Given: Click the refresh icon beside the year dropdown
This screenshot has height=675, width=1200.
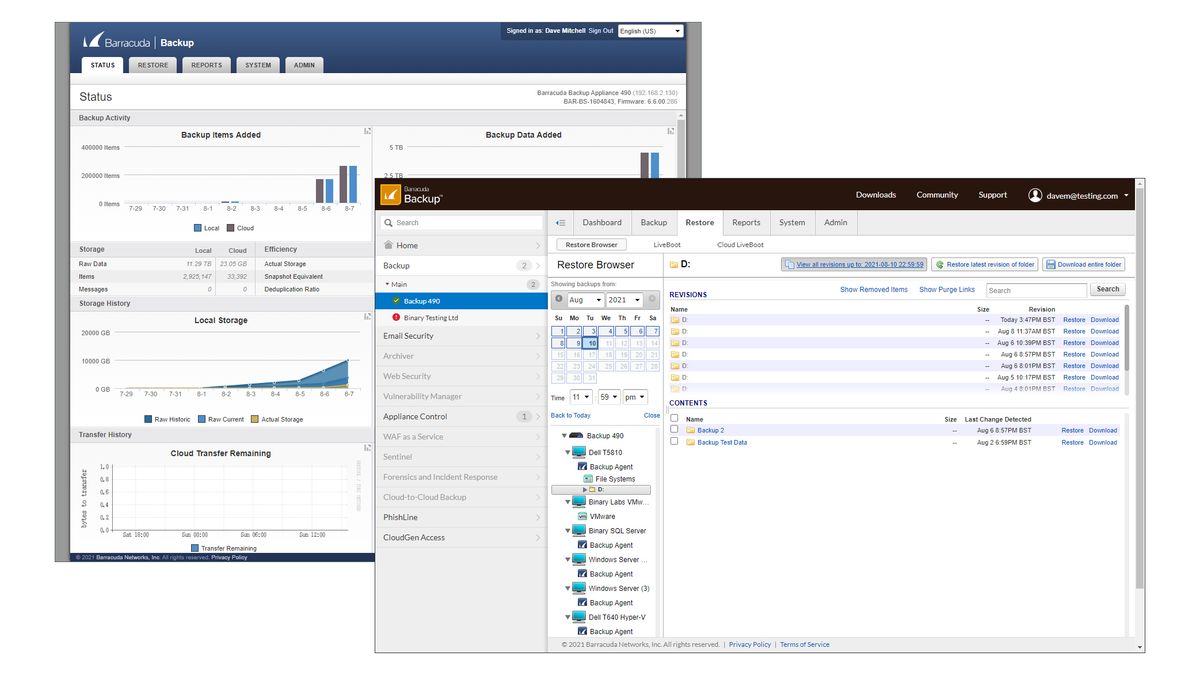Looking at the screenshot, I should (650, 300).
